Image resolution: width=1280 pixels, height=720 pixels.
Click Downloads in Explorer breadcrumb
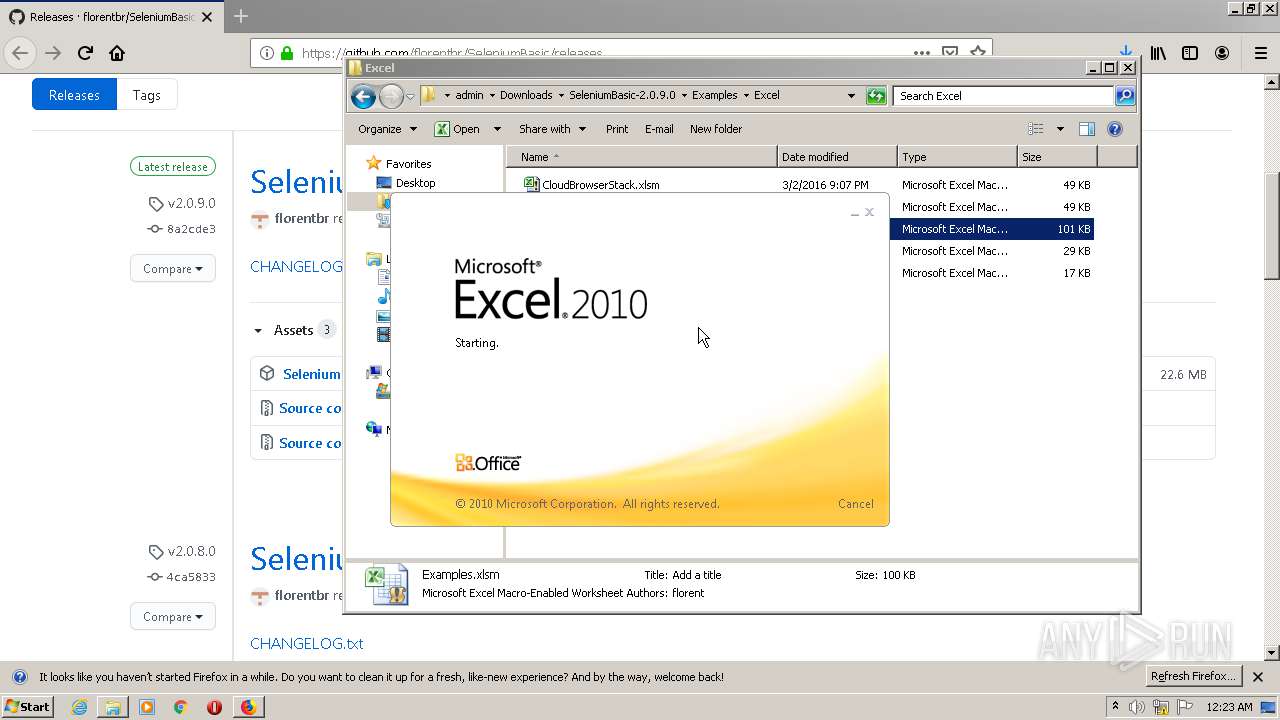[x=526, y=95]
